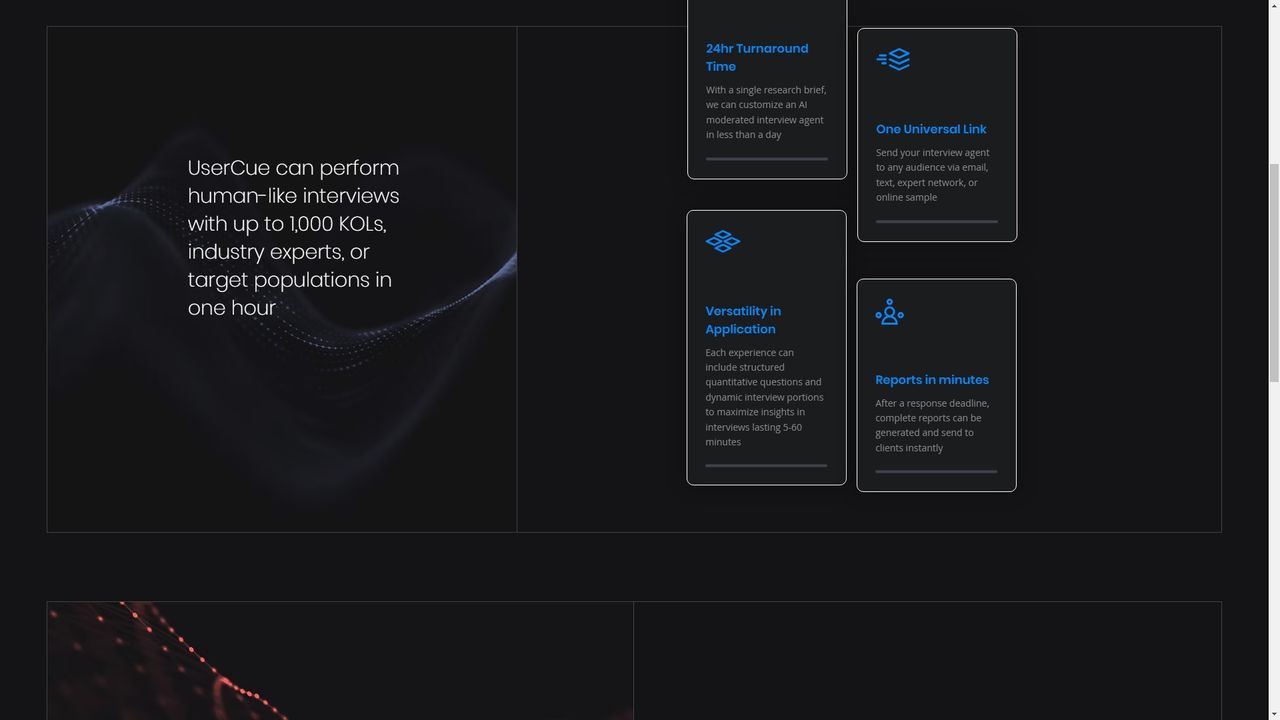
Task: Click description starting 'With a single research brief'
Action: (766, 112)
